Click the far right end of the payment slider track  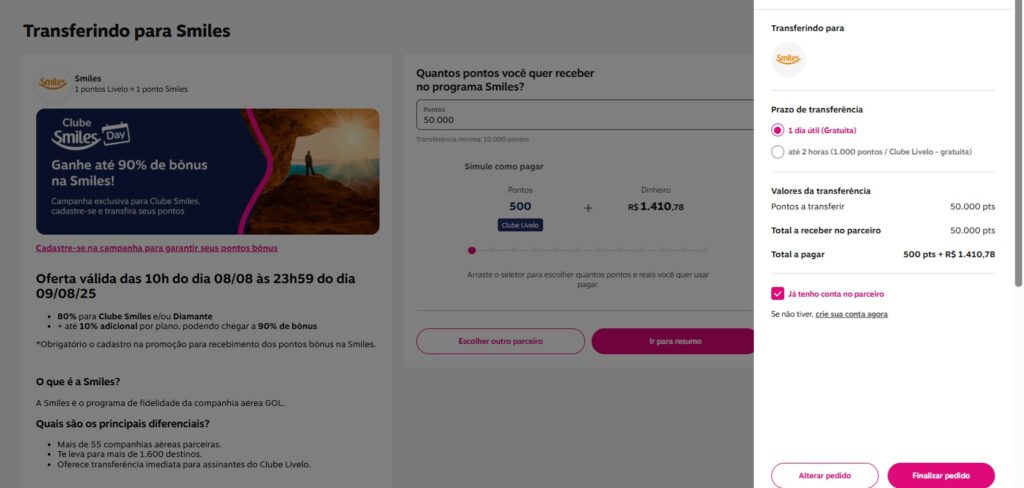(x=704, y=250)
